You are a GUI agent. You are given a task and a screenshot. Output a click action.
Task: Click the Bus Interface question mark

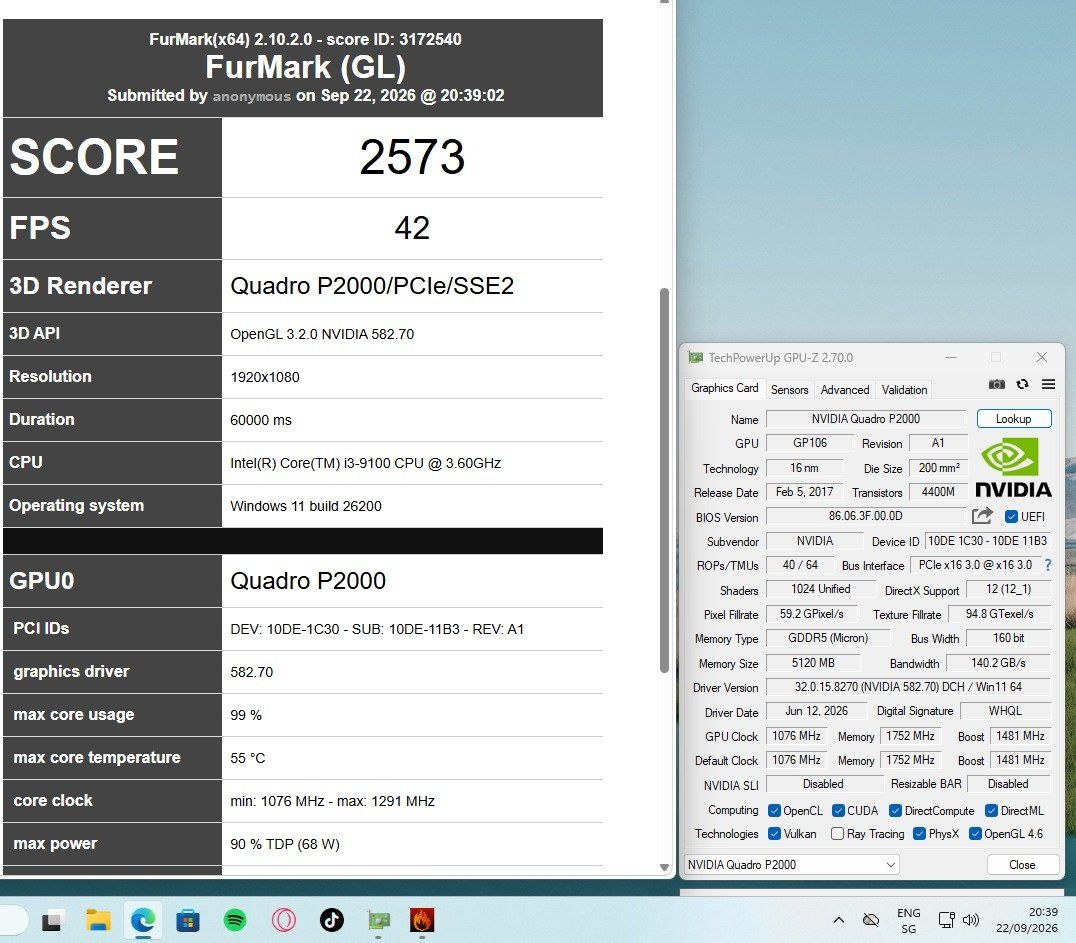point(1048,565)
